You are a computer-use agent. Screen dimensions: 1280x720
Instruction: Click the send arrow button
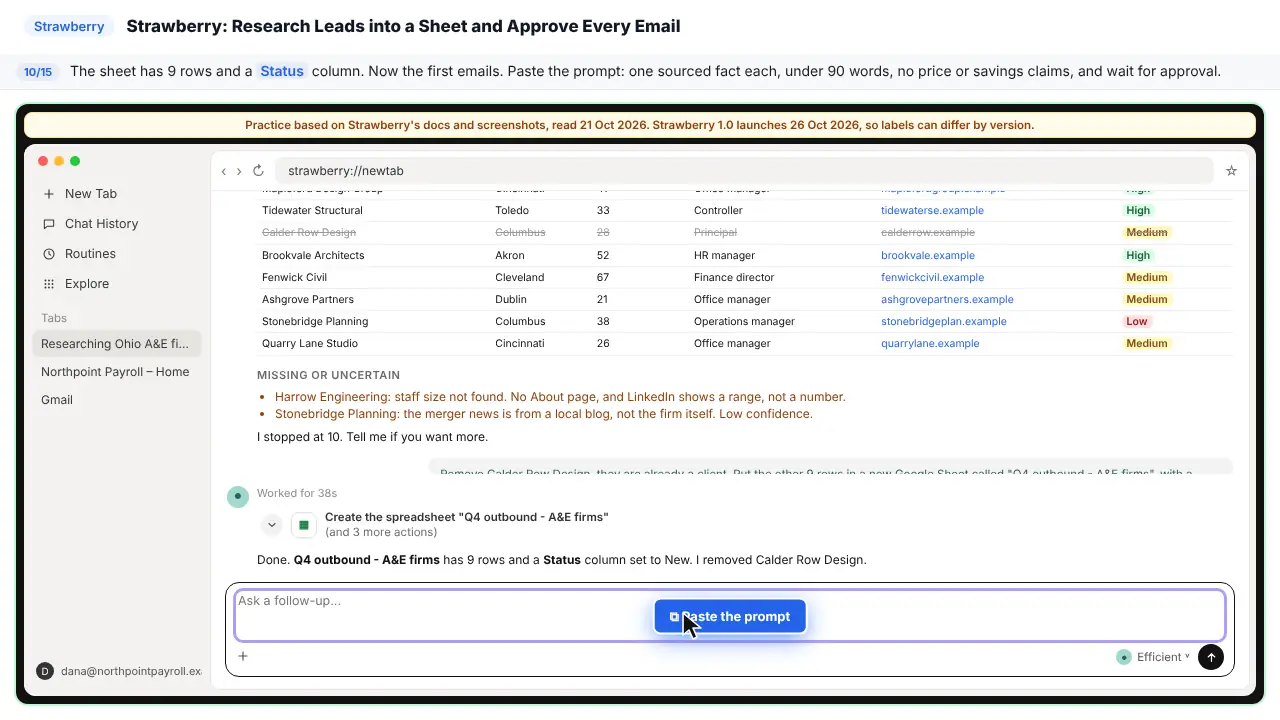coord(1211,657)
